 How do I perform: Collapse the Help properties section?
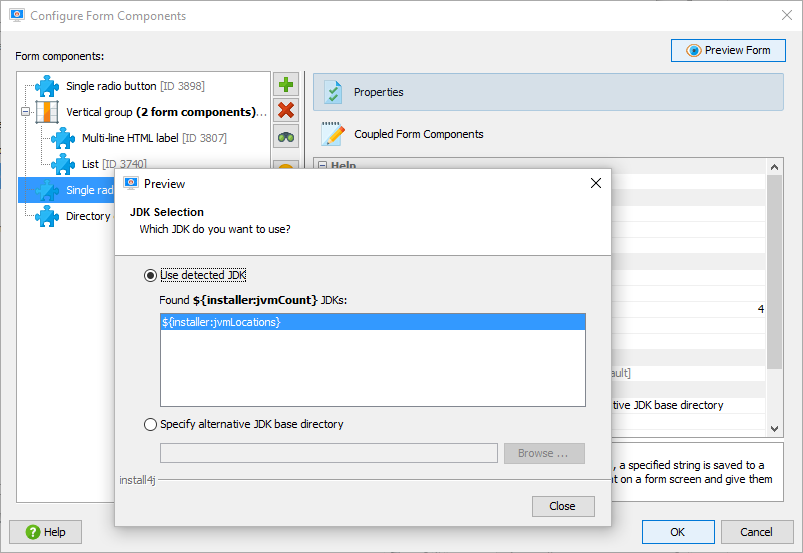(x=323, y=165)
